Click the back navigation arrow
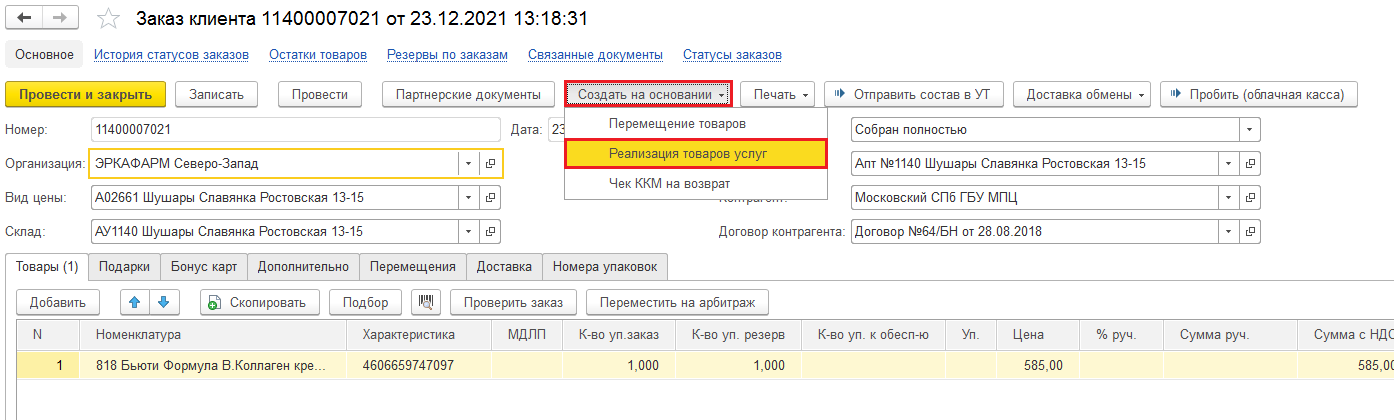Screen dimensions: 1394x420 pyautogui.click(x=25, y=19)
